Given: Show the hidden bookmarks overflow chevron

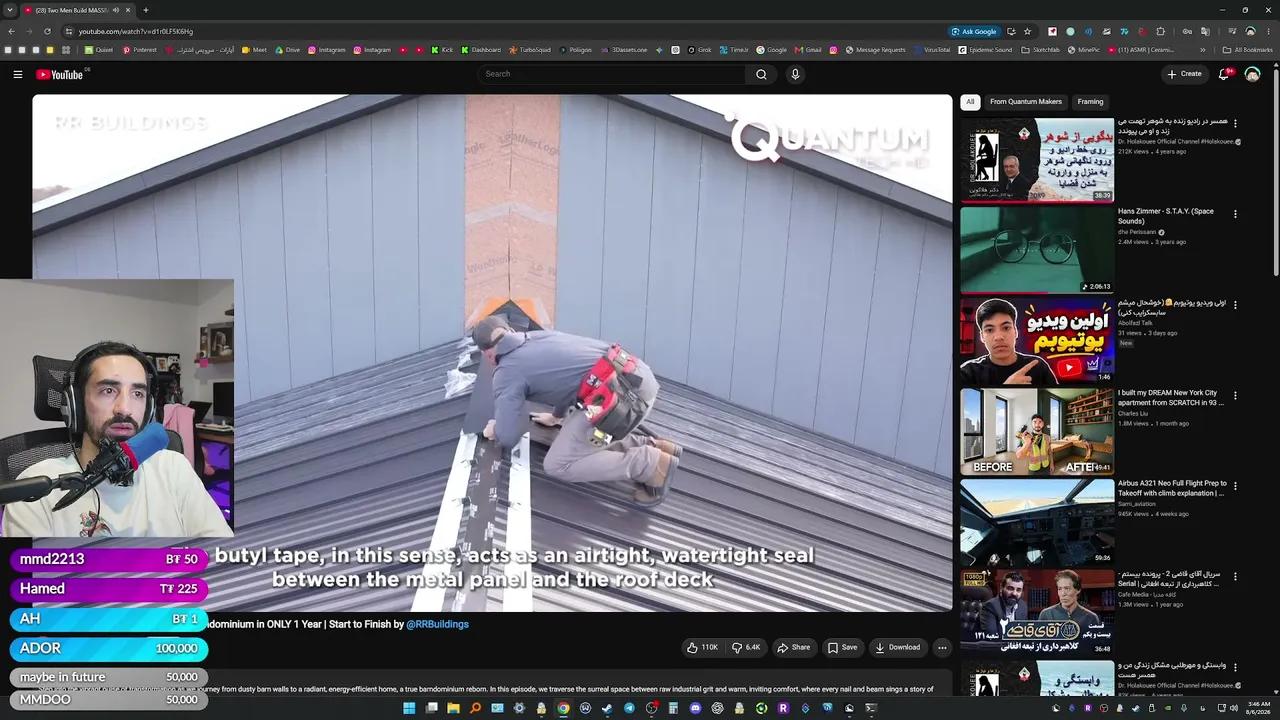Looking at the screenshot, I should (1205, 50).
